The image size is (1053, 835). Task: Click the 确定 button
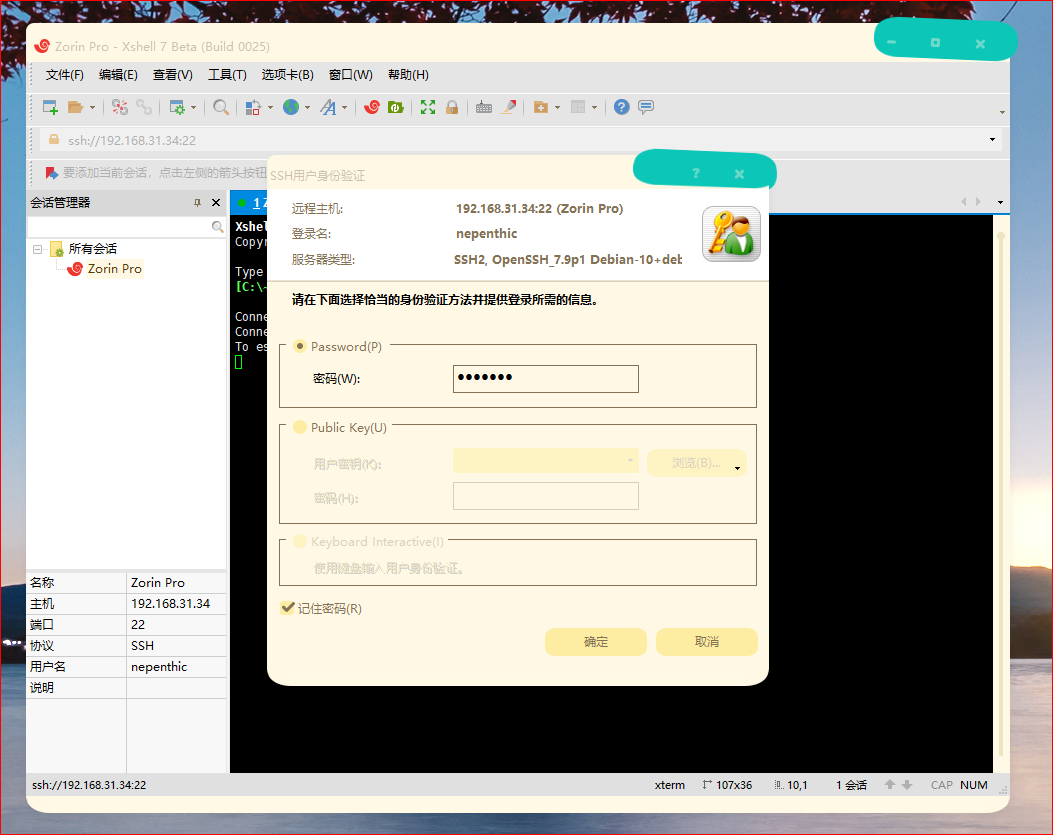pyautogui.click(x=596, y=642)
